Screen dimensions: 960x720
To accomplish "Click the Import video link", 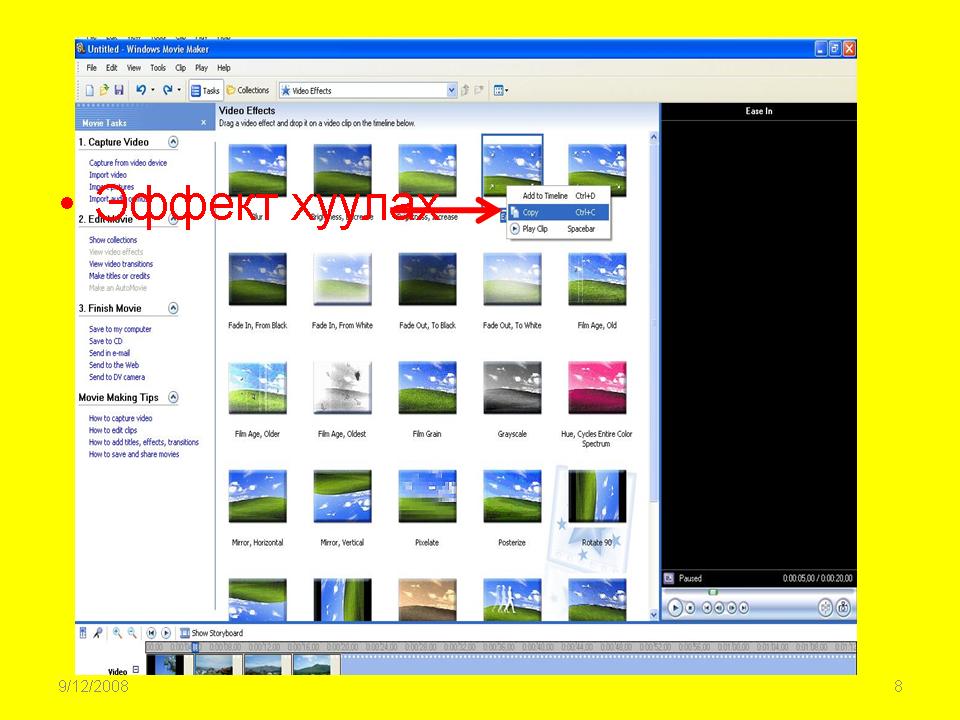I will click(108, 175).
